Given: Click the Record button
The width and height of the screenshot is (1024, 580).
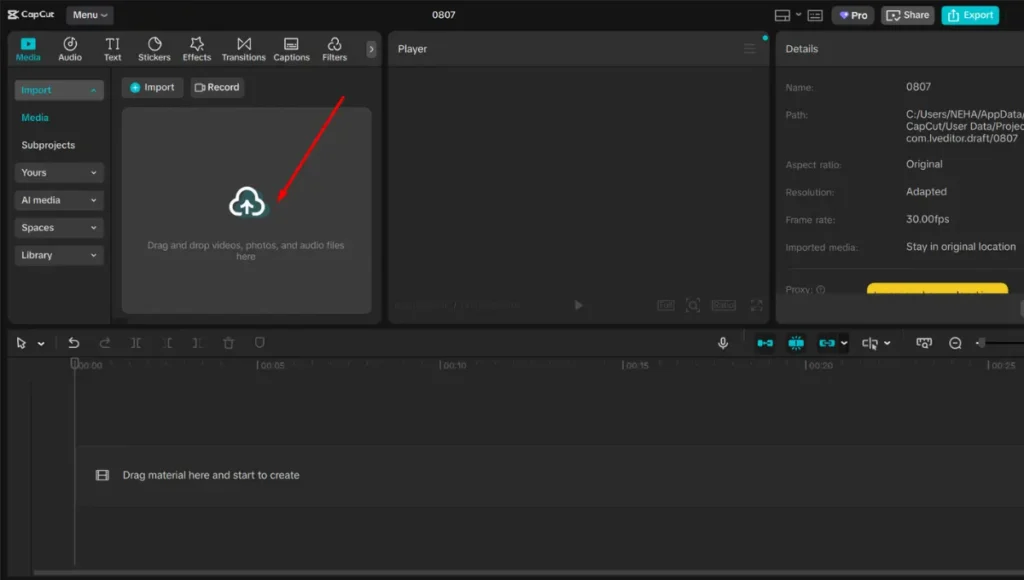Looking at the screenshot, I should point(217,88).
